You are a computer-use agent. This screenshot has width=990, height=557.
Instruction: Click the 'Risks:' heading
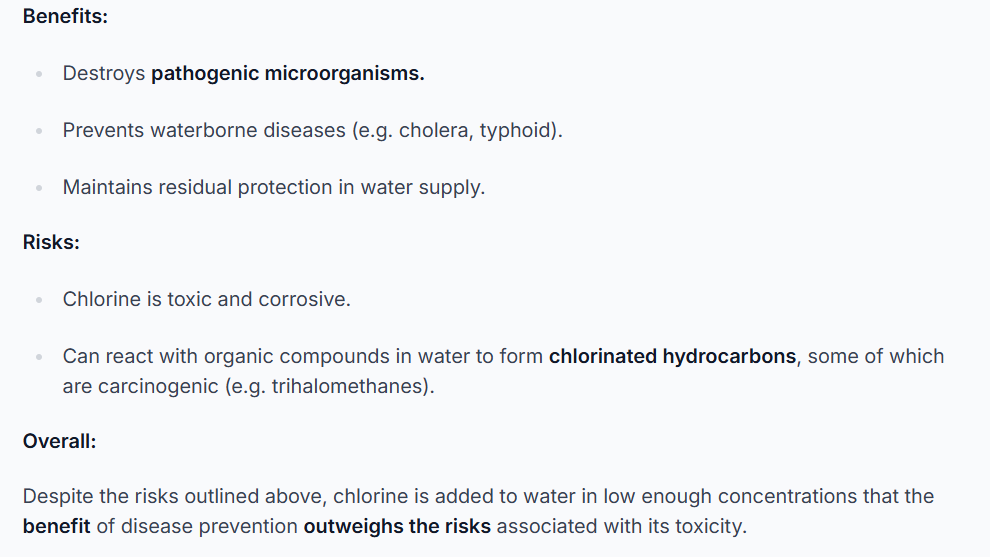(x=51, y=243)
